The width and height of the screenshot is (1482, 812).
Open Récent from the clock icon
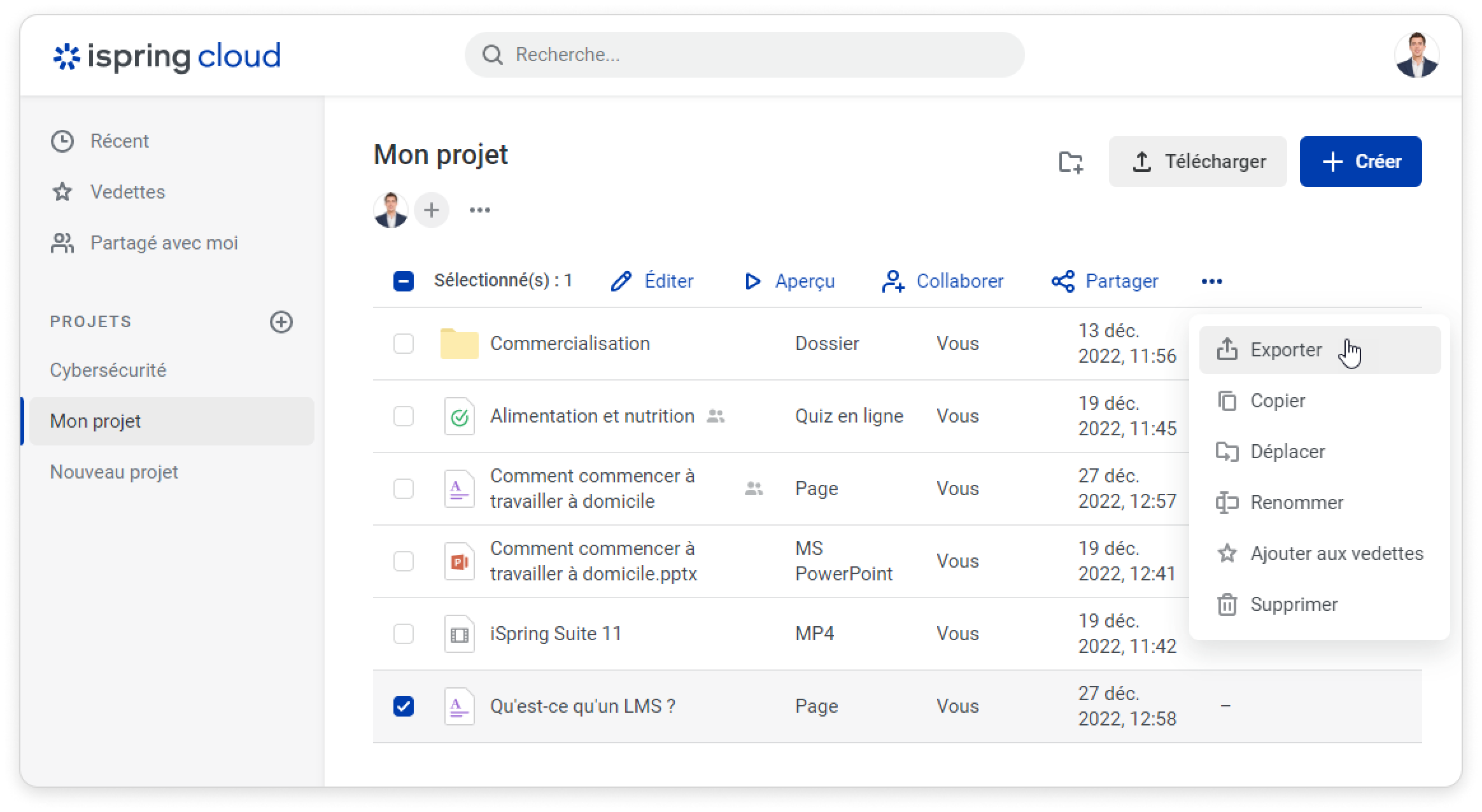[62, 141]
